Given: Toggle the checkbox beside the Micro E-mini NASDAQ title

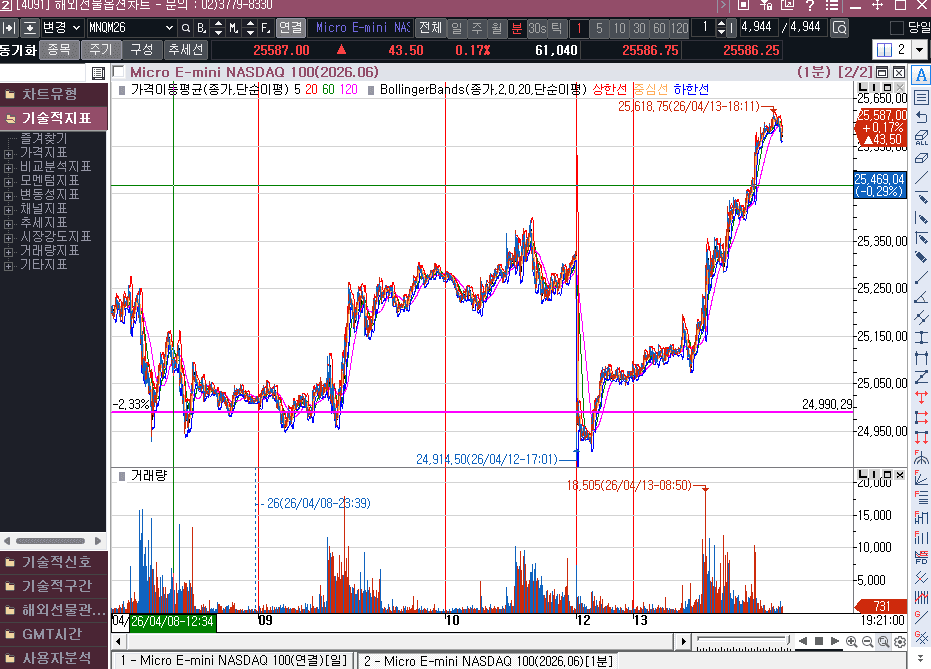Looking at the screenshot, I should coord(119,72).
